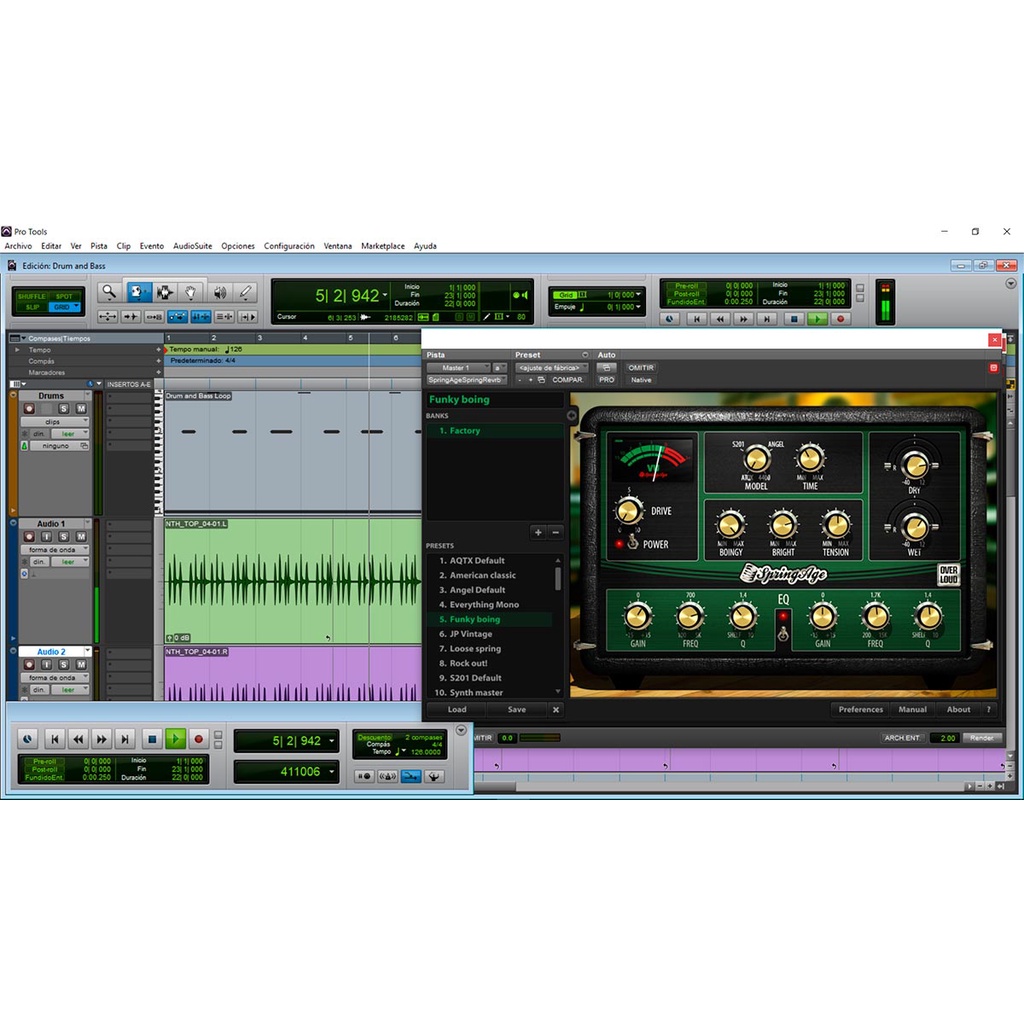Open the main counter format dropdown arrow

[385, 295]
